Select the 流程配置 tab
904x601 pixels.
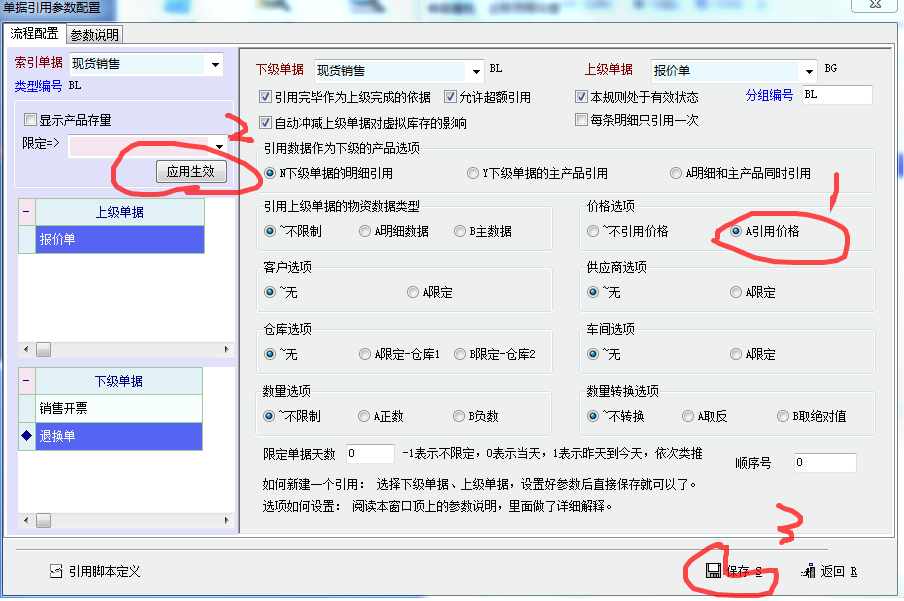(x=34, y=34)
